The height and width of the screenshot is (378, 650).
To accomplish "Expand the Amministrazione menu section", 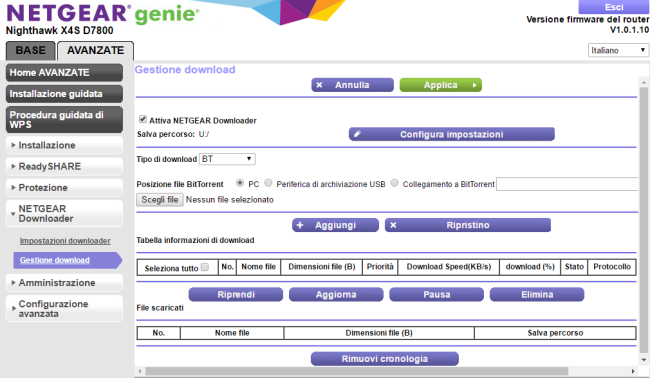I will click(x=64, y=283).
